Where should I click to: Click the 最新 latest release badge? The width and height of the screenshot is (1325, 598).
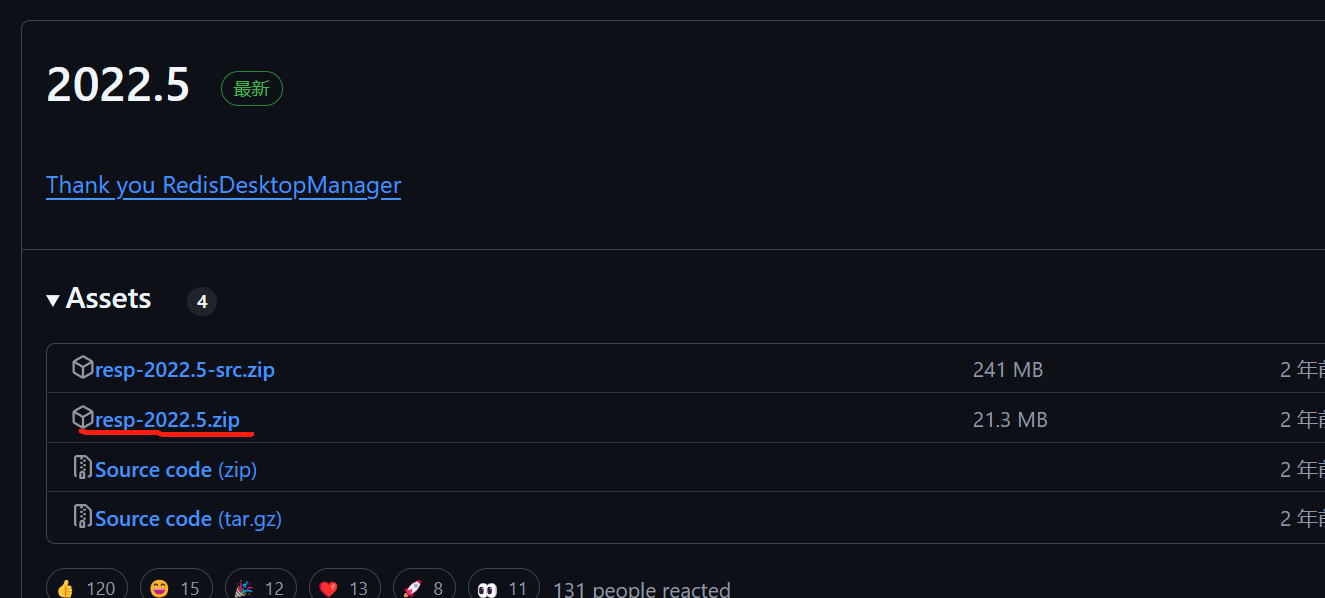(252, 89)
